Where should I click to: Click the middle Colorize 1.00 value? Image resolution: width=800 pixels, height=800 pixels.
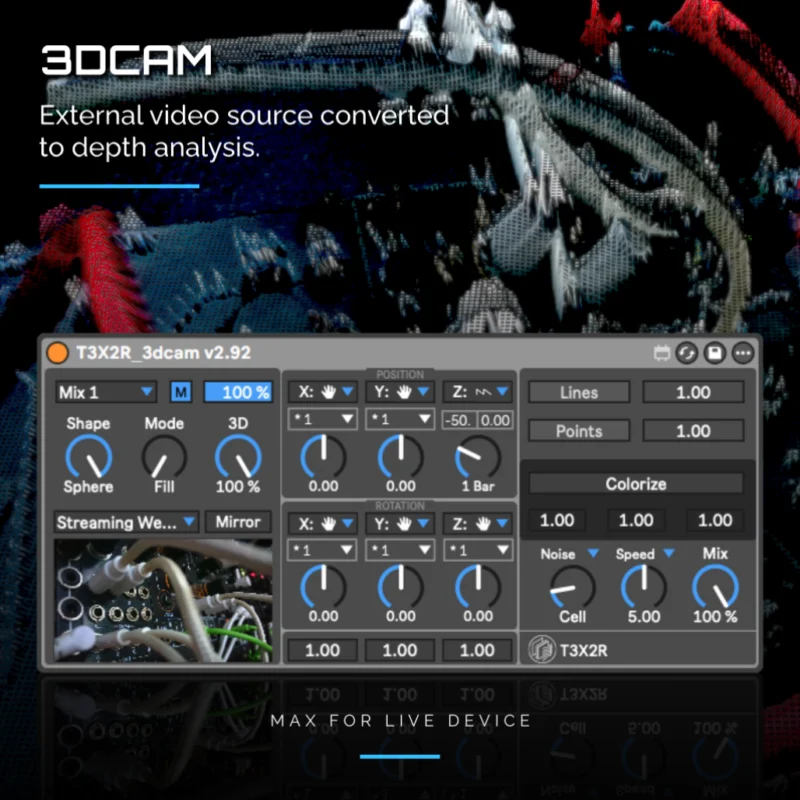coord(636,520)
